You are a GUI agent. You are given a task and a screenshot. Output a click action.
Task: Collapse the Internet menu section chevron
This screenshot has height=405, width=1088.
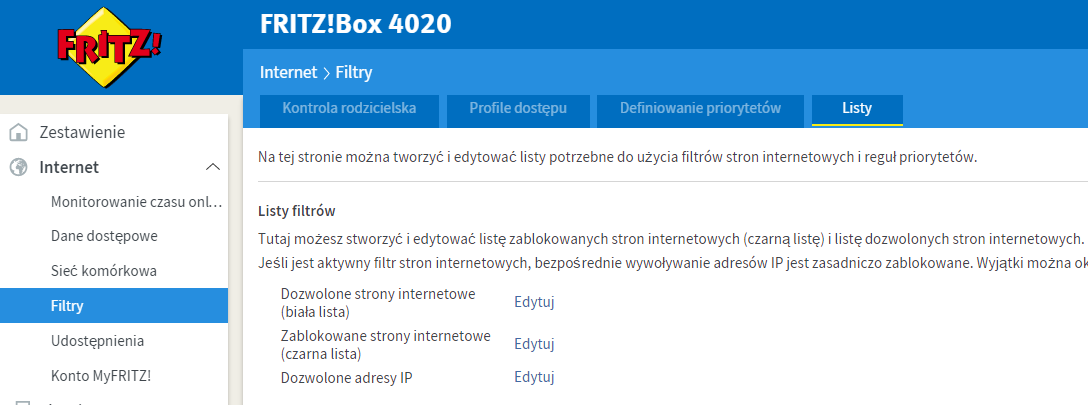click(x=212, y=168)
